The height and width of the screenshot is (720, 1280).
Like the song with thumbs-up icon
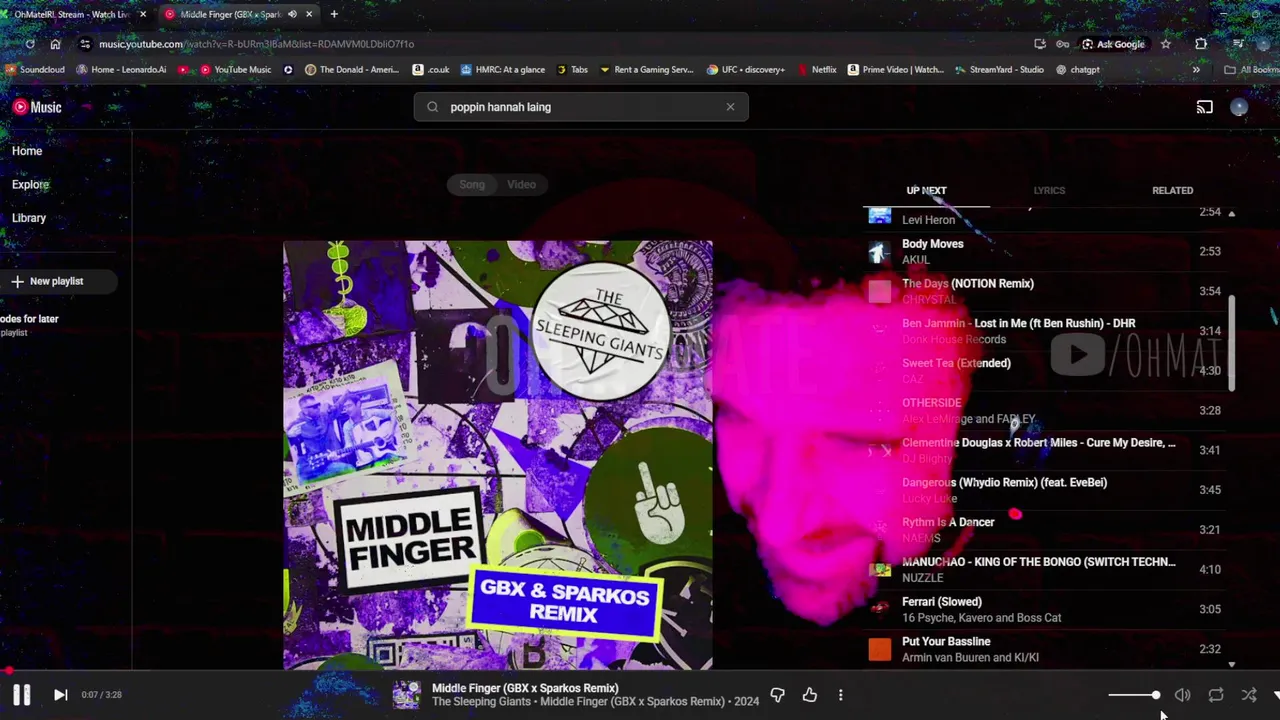pos(809,695)
